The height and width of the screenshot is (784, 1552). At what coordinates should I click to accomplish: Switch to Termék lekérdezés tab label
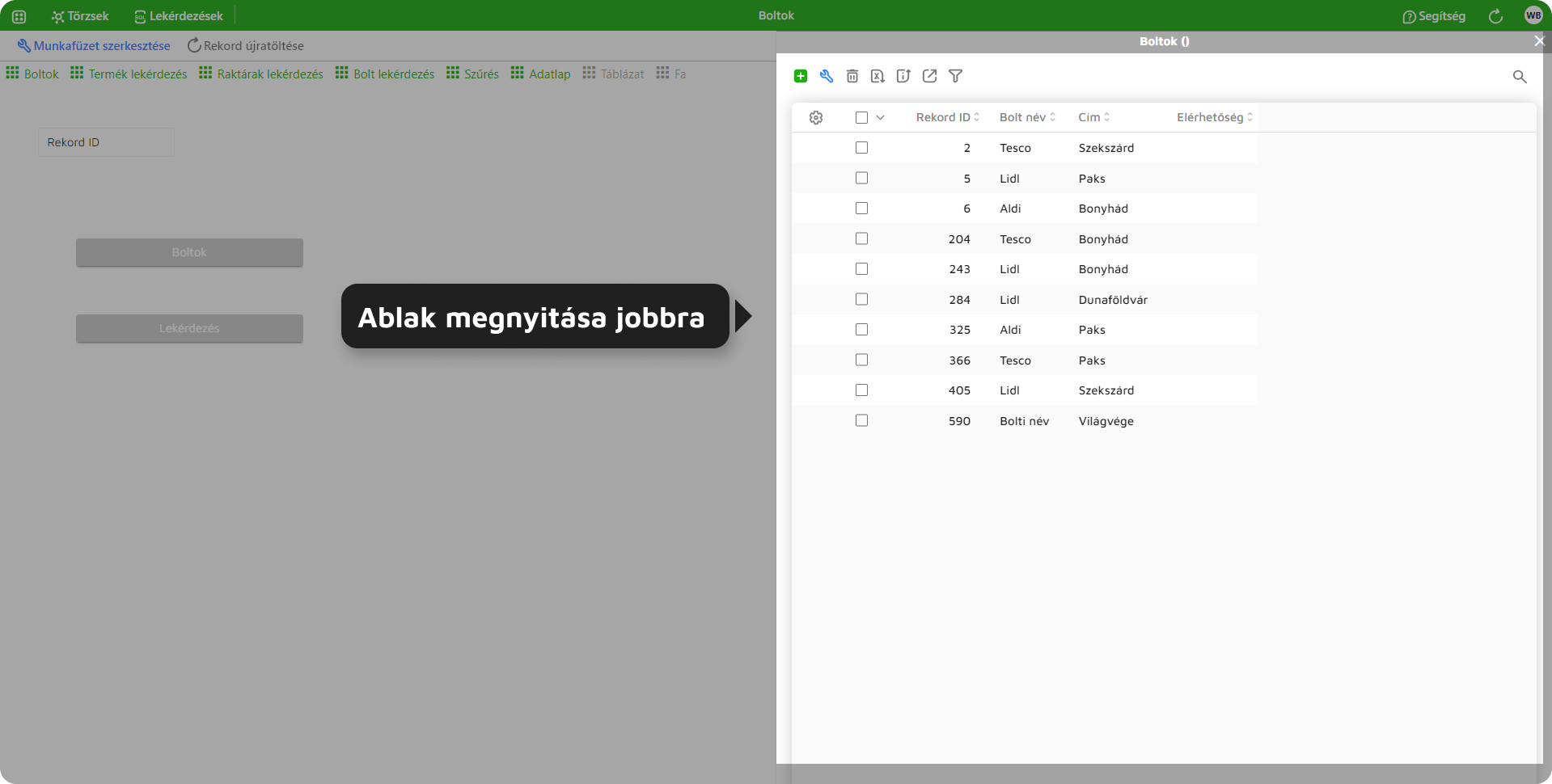pos(138,74)
